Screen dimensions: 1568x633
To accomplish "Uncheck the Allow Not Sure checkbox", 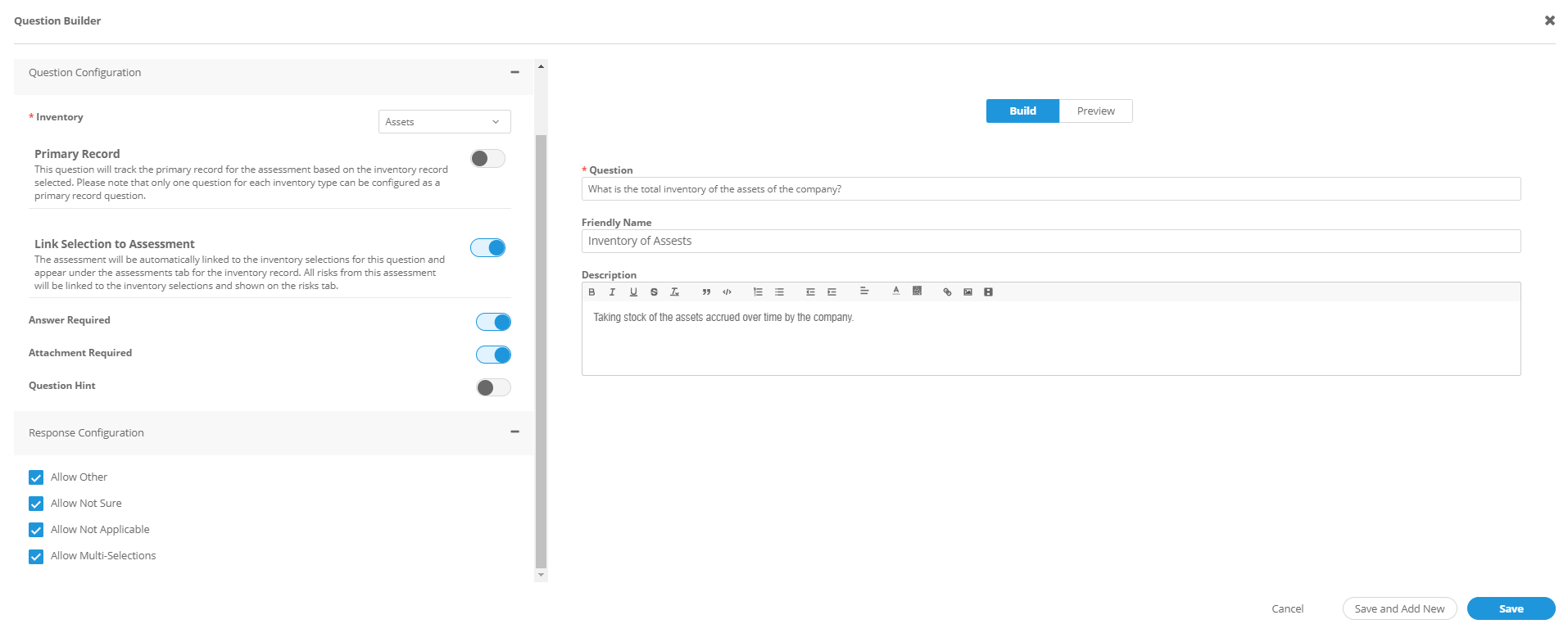I will click(x=36, y=504).
